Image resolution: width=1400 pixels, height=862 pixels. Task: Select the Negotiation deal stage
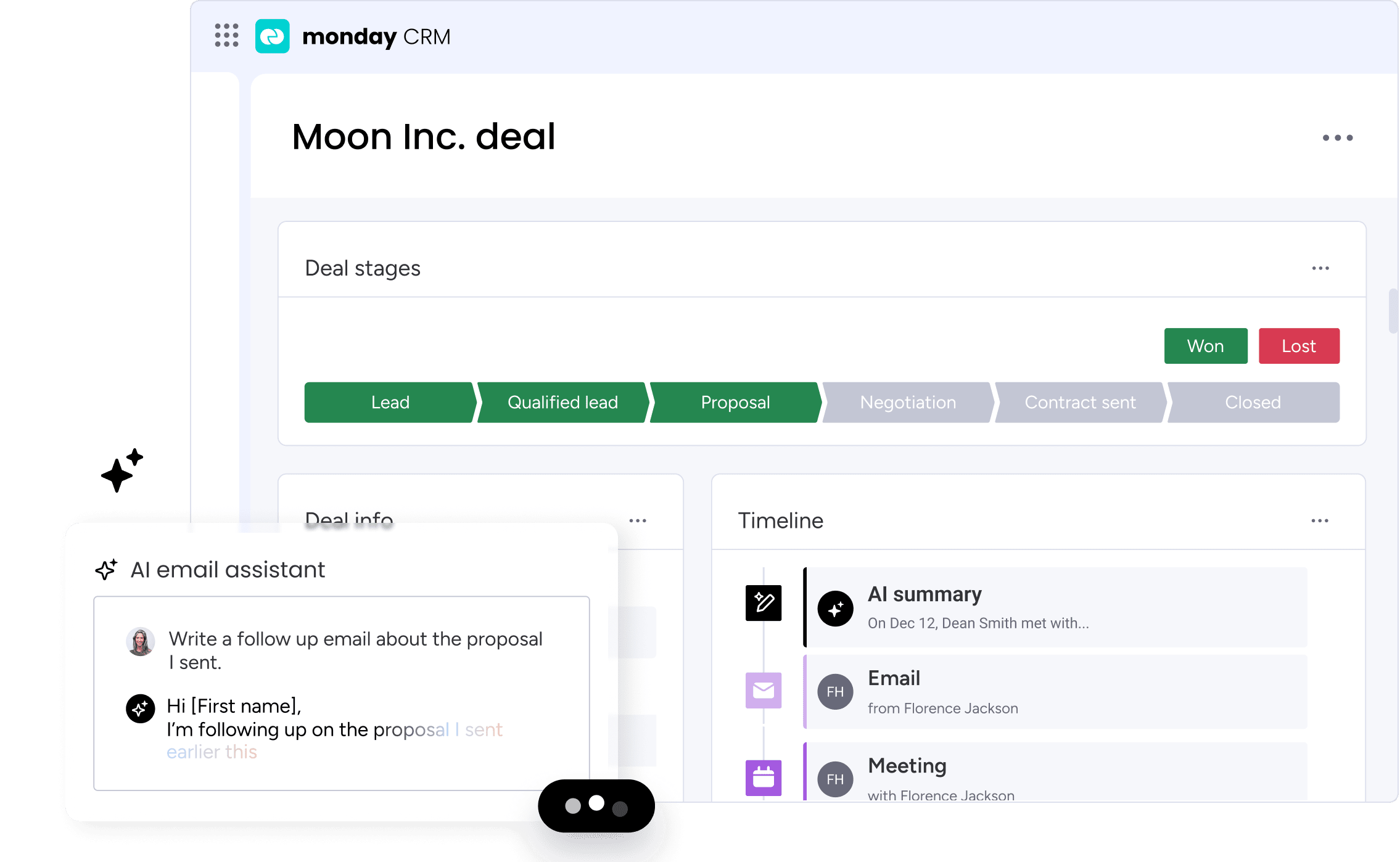click(907, 402)
